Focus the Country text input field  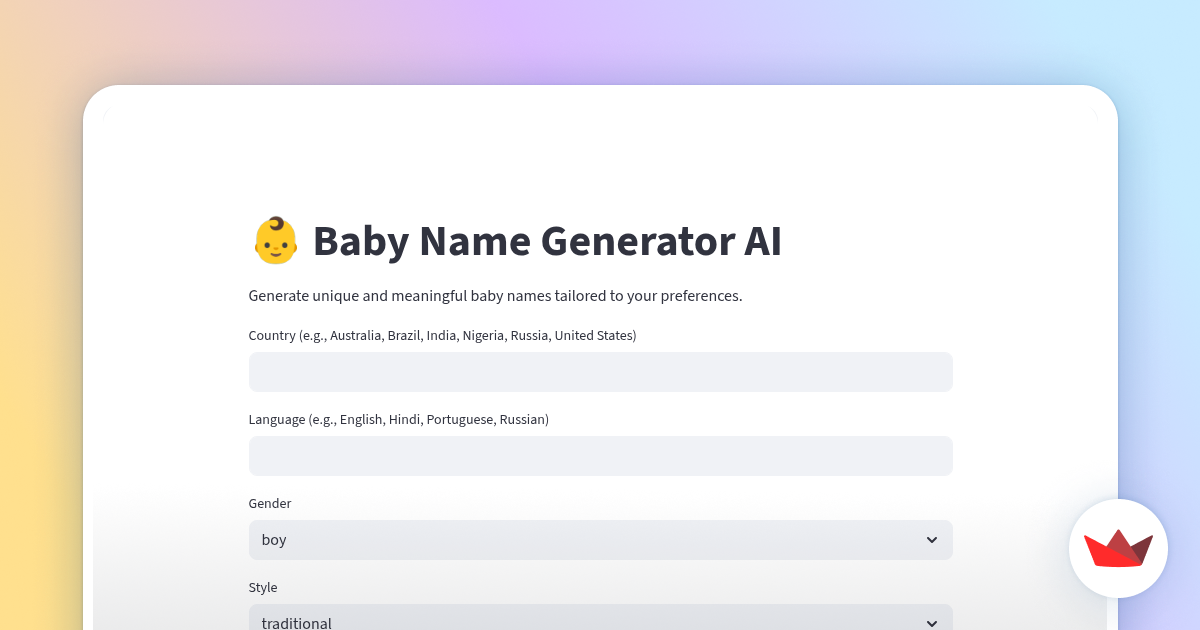[x=600, y=372]
